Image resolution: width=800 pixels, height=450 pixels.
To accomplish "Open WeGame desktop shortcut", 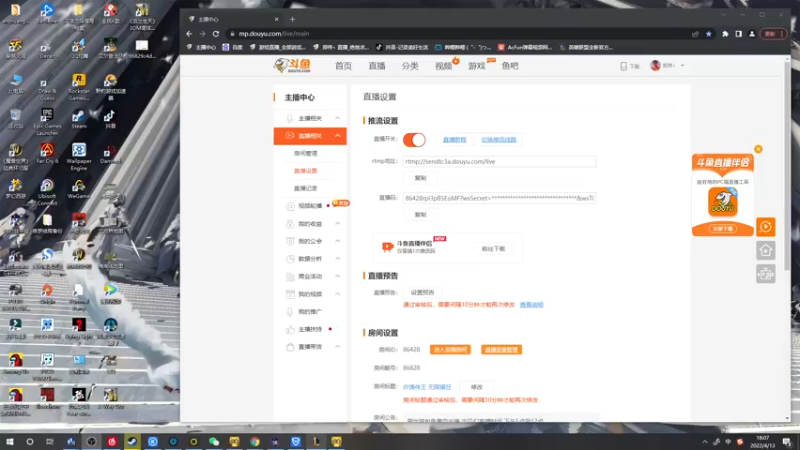I will [79, 189].
